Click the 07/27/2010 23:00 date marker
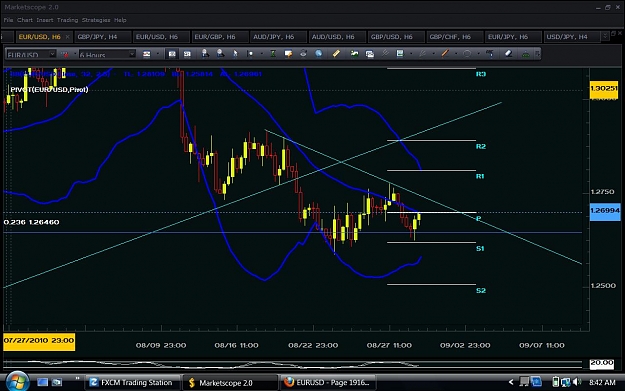Screen dimensions: 625x391 click(x=39, y=341)
